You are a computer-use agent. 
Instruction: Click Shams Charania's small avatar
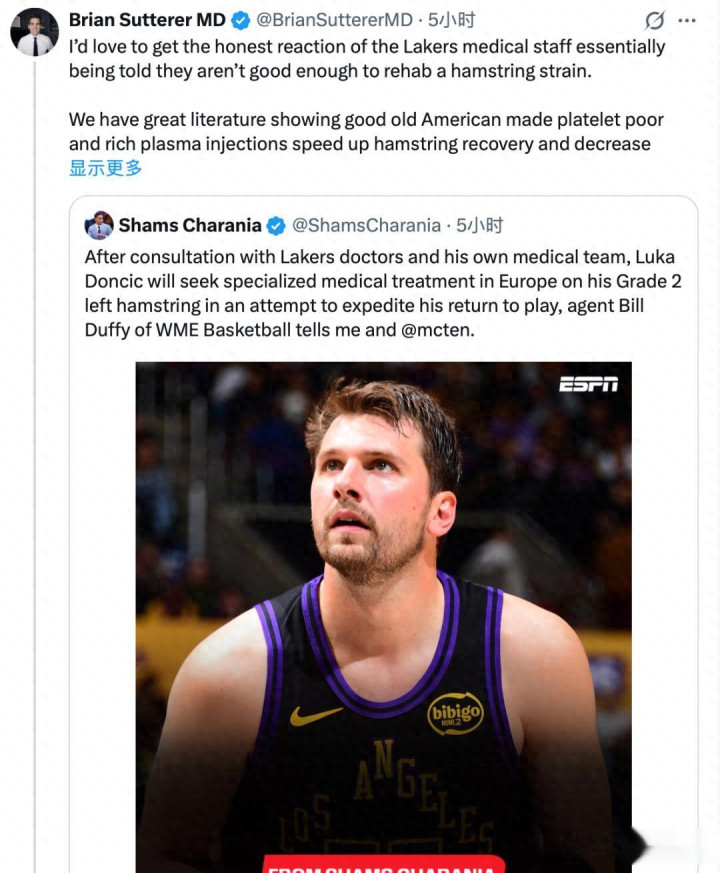[99, 225]
